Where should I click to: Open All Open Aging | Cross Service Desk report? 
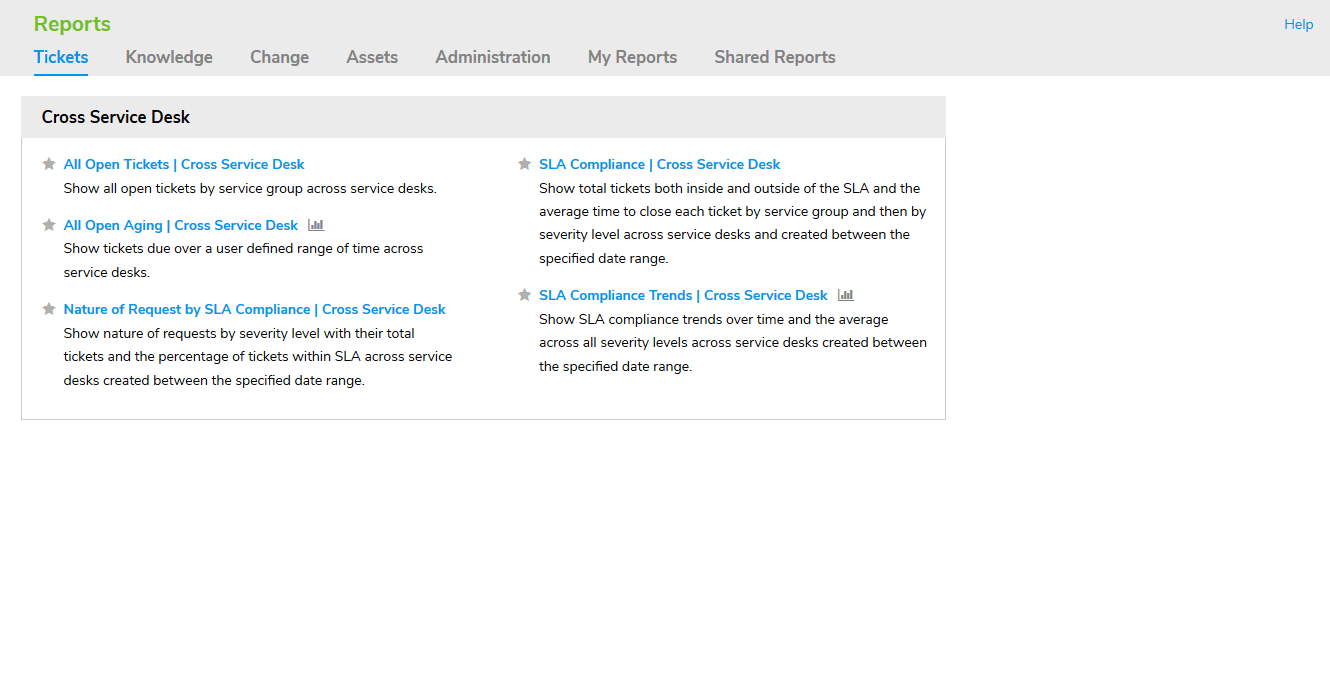click(x=181, y=225)
